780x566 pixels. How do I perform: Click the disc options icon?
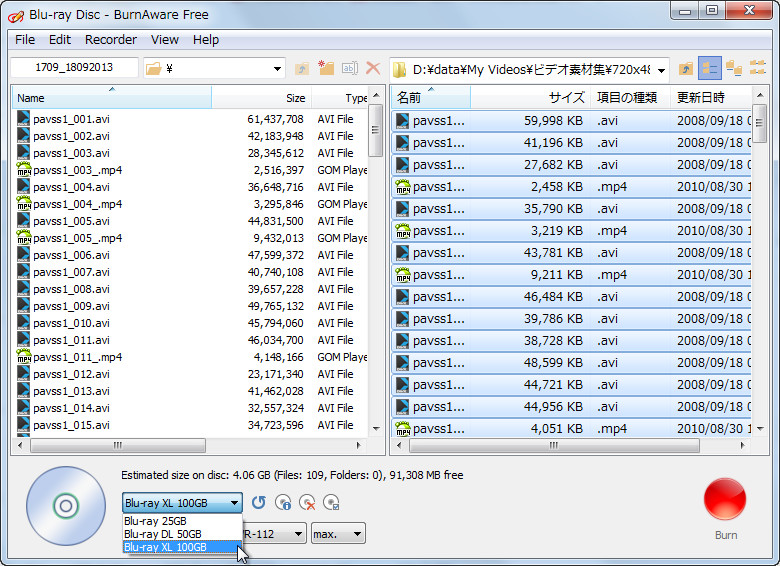(331, 502)
